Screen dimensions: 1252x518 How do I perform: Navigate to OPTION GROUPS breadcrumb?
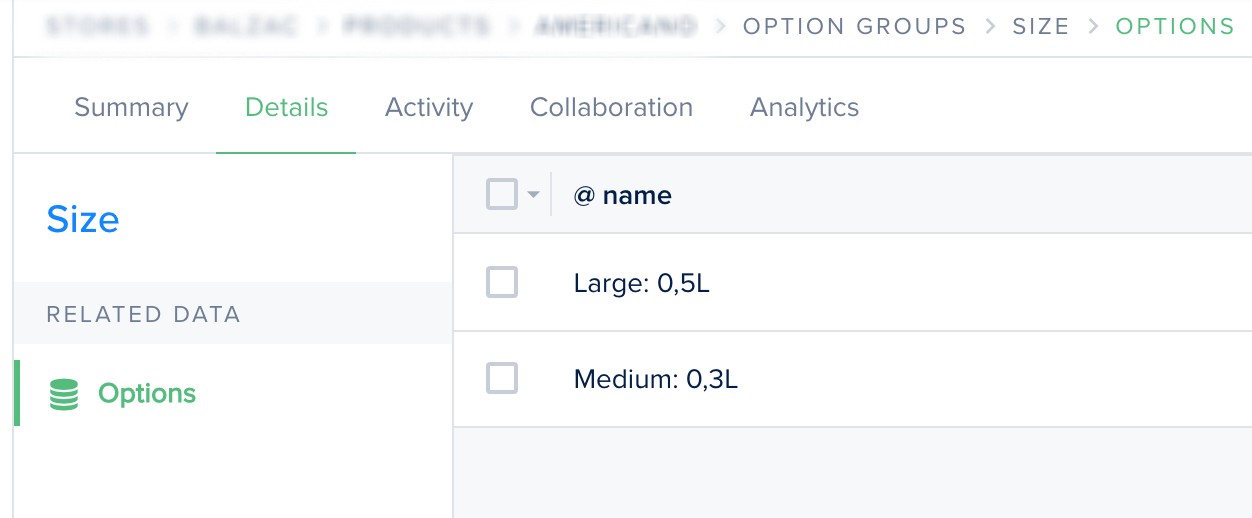point(855,26)
